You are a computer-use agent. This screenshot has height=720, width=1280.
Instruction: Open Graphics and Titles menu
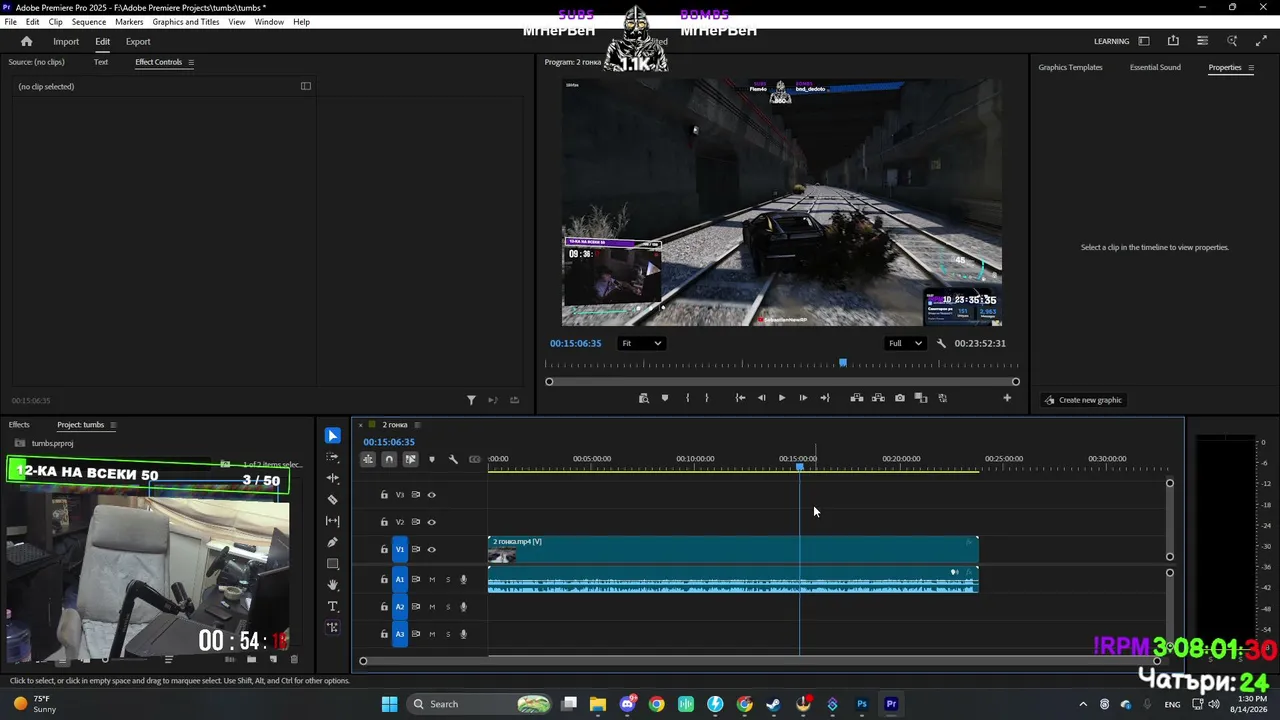(x=186, y=22)
